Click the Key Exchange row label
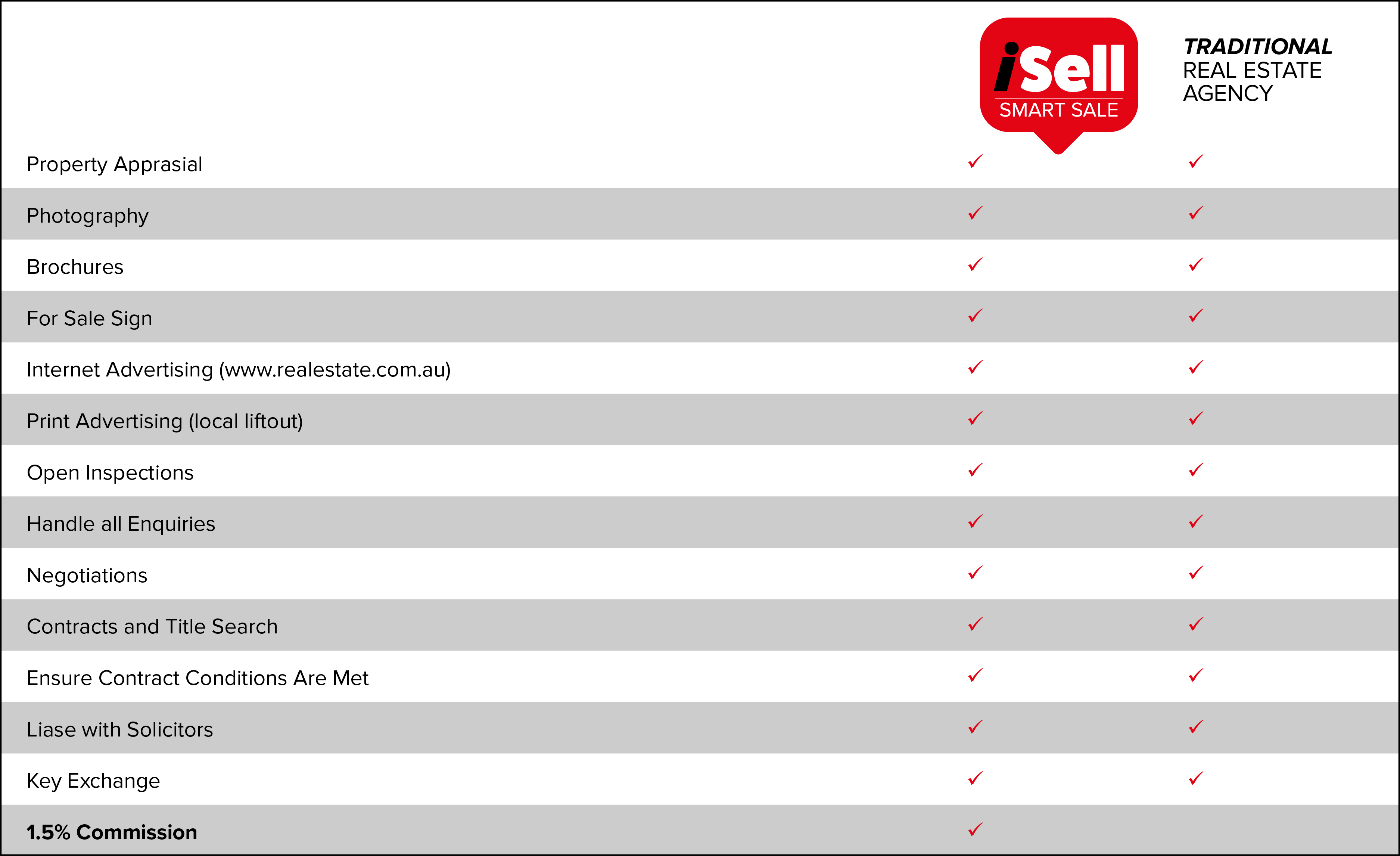This screenshot has height=856, width=1400. pyautogui.click(x=93, y=781)
